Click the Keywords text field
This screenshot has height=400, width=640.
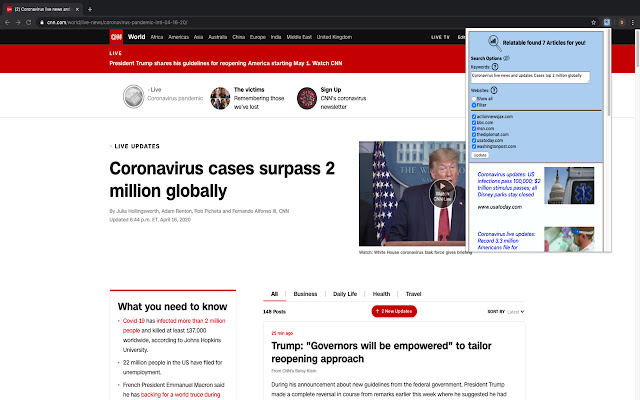pos(530,75)
